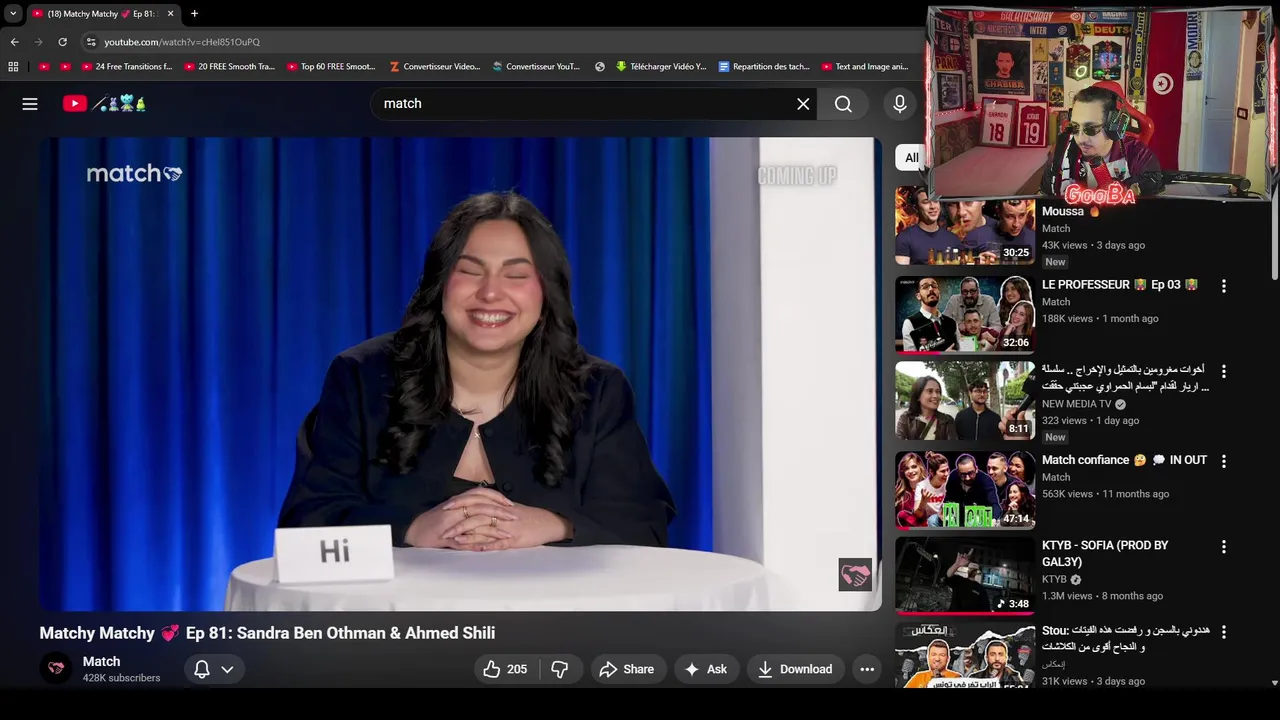The width and height of the screenshot is (1280, 720).
Task: Click 'KTYB - SOFIA (PROD BY GAL3Y)' title
Action: coord(1105,553)
